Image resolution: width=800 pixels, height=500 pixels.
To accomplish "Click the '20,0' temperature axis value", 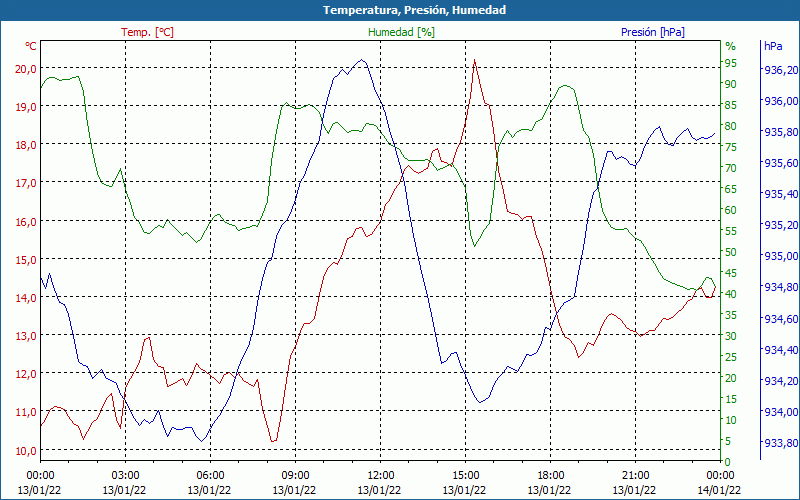I will tap(26, 69).
